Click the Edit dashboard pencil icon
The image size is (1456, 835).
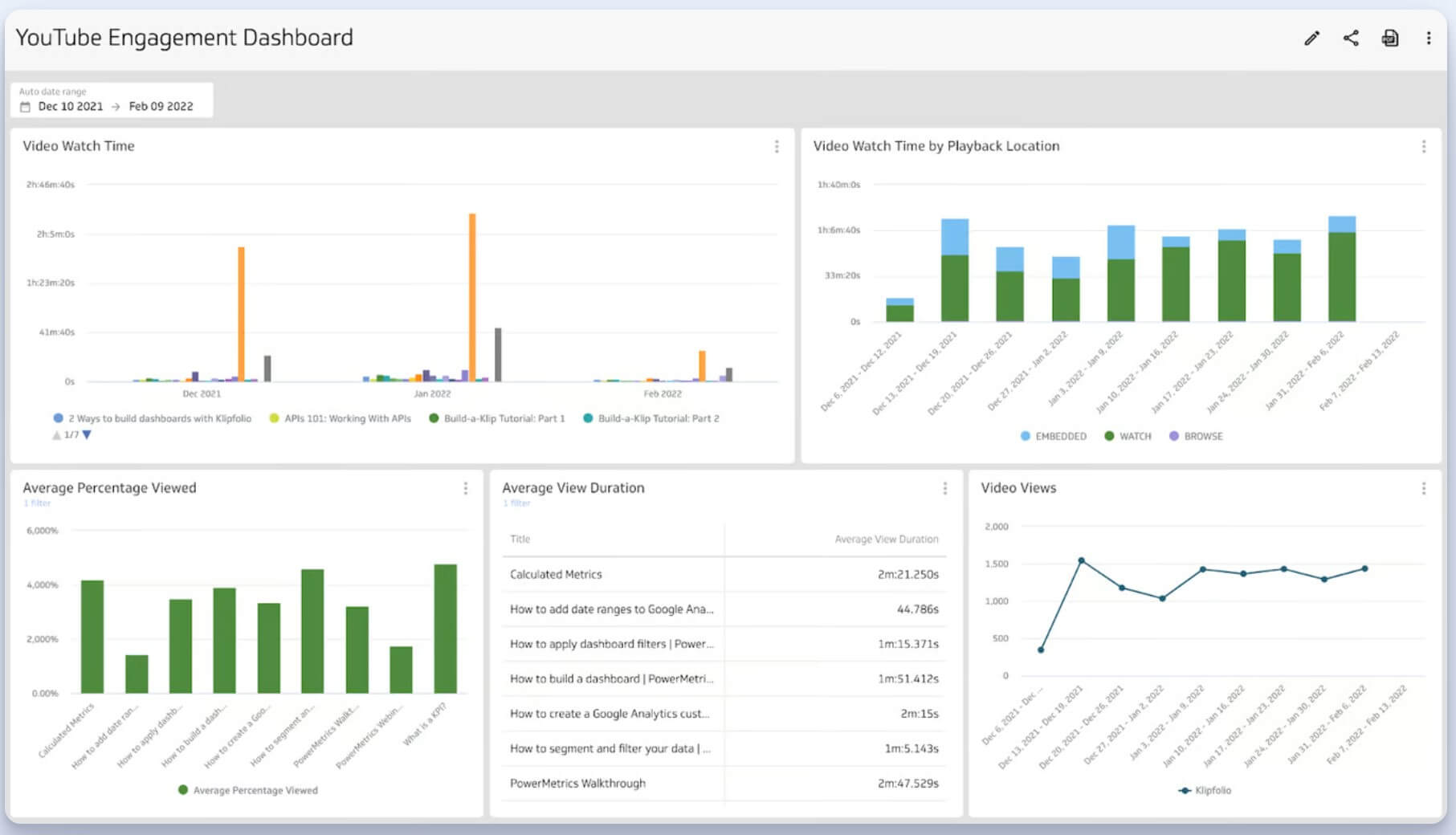coord(1312,38)
